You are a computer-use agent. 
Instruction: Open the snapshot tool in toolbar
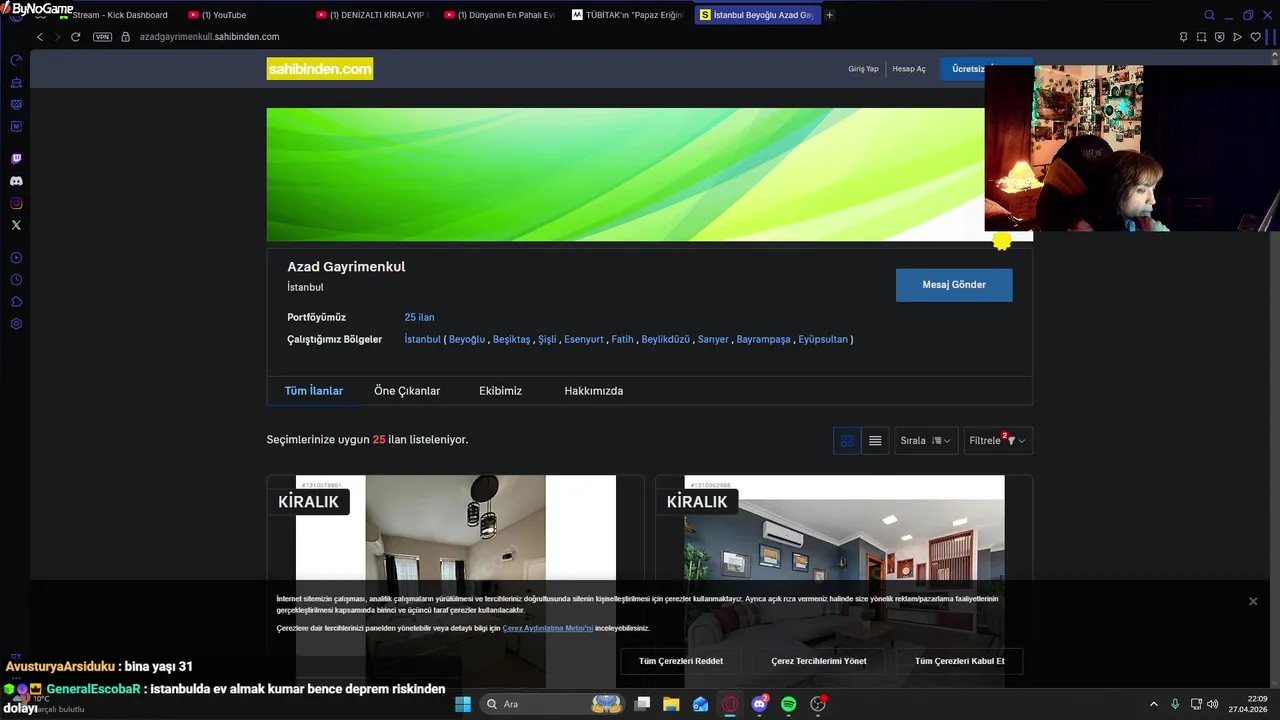pyautogui.click(x=1201, y=37)
